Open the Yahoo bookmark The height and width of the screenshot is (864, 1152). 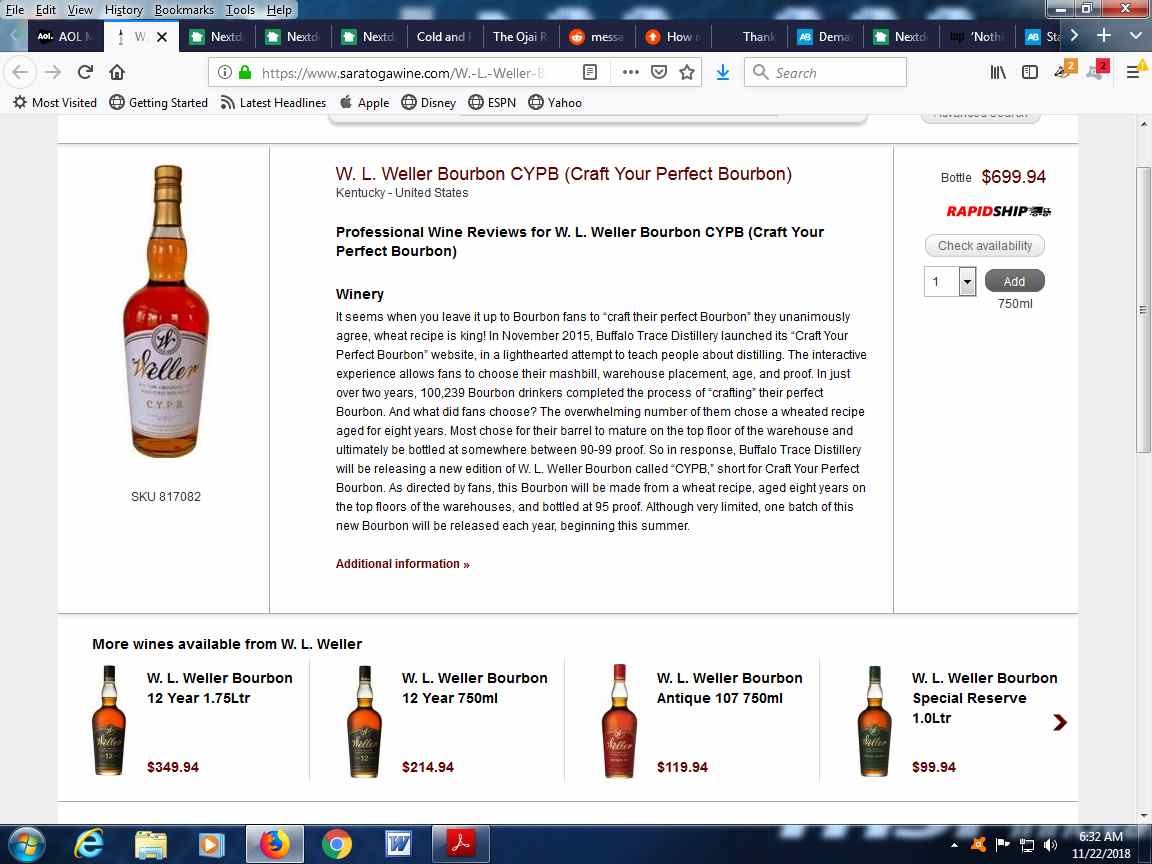555,102
